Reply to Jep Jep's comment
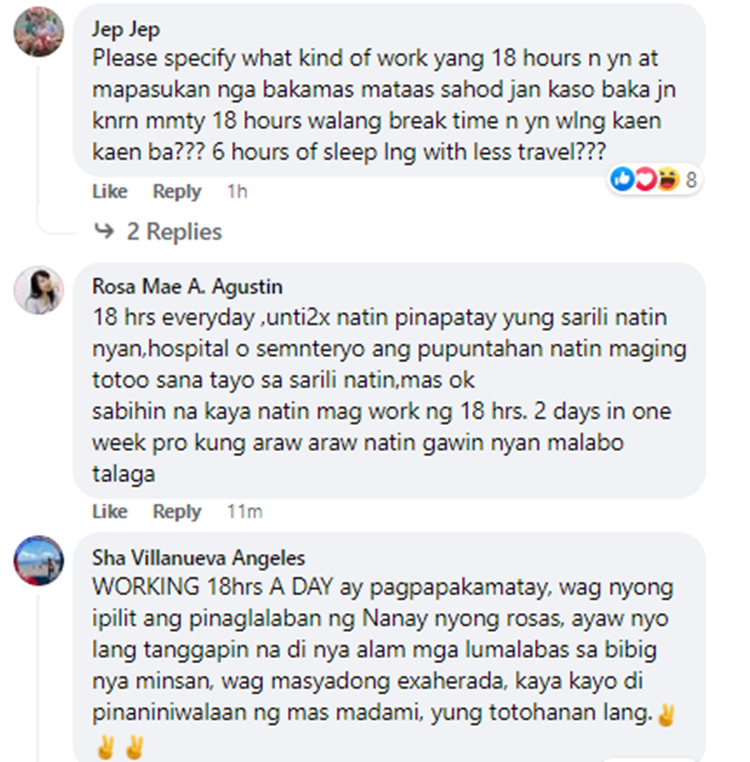Viewport: 750px width, 762px height. (x=177, y=192)
